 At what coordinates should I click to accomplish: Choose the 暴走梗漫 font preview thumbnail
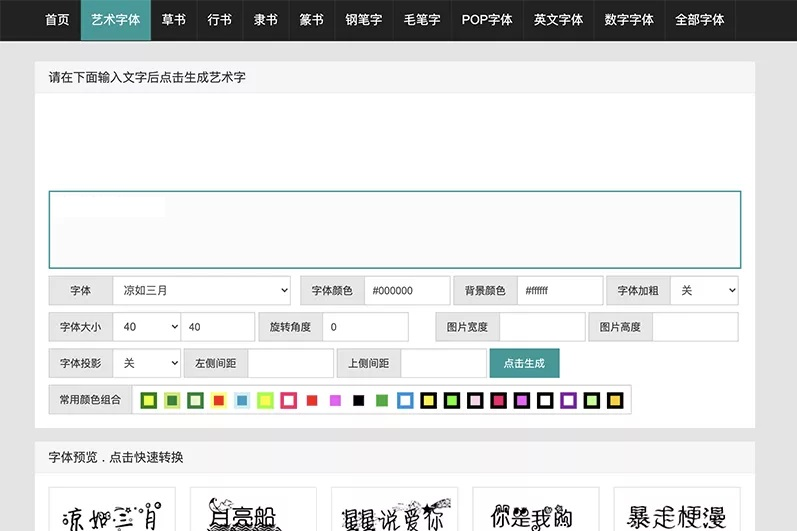[x=677, y=509]
